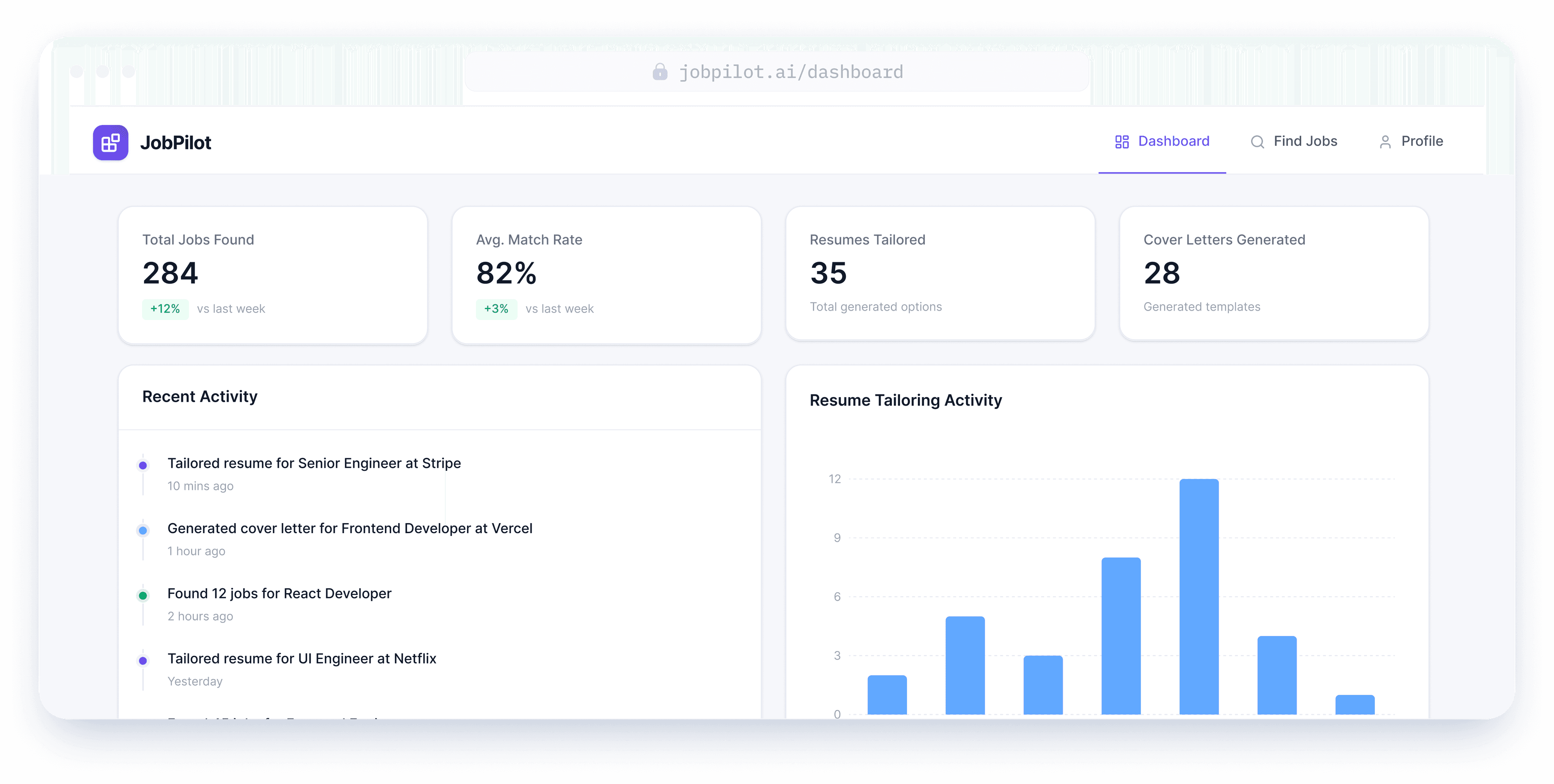Click the JobPilot purple logo icon
This screenshot has height=784, width=1554.
110,142
